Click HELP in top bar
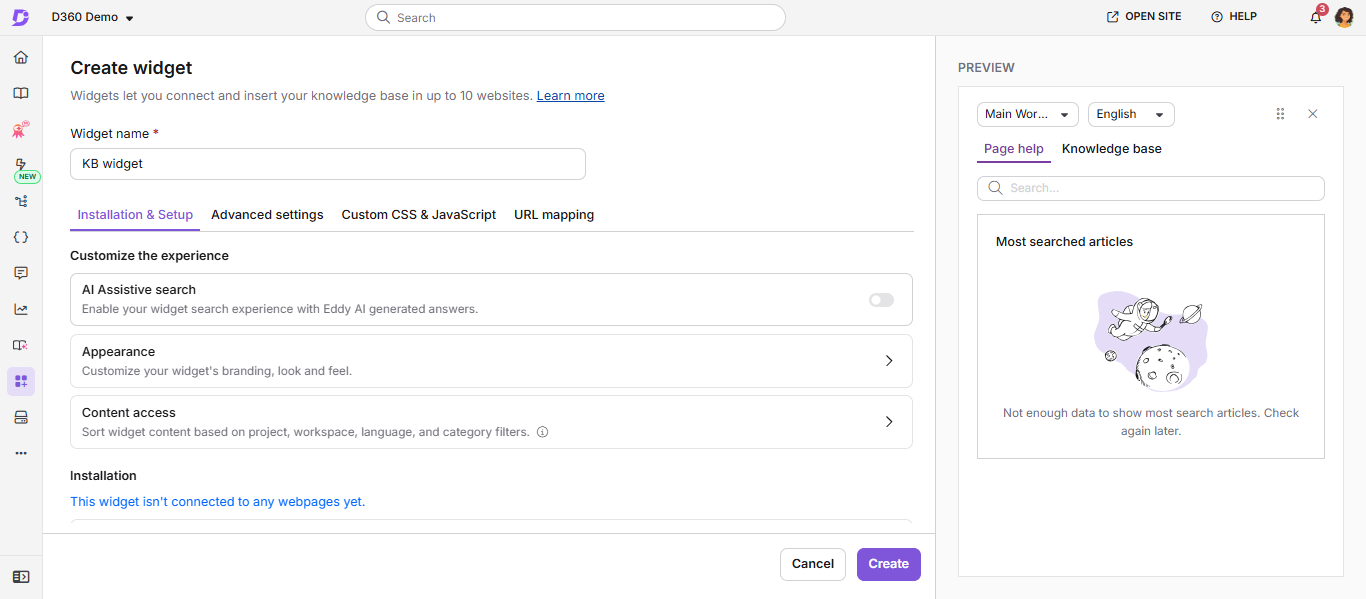Viewport: 1366px width, 599px height. 1234,17
